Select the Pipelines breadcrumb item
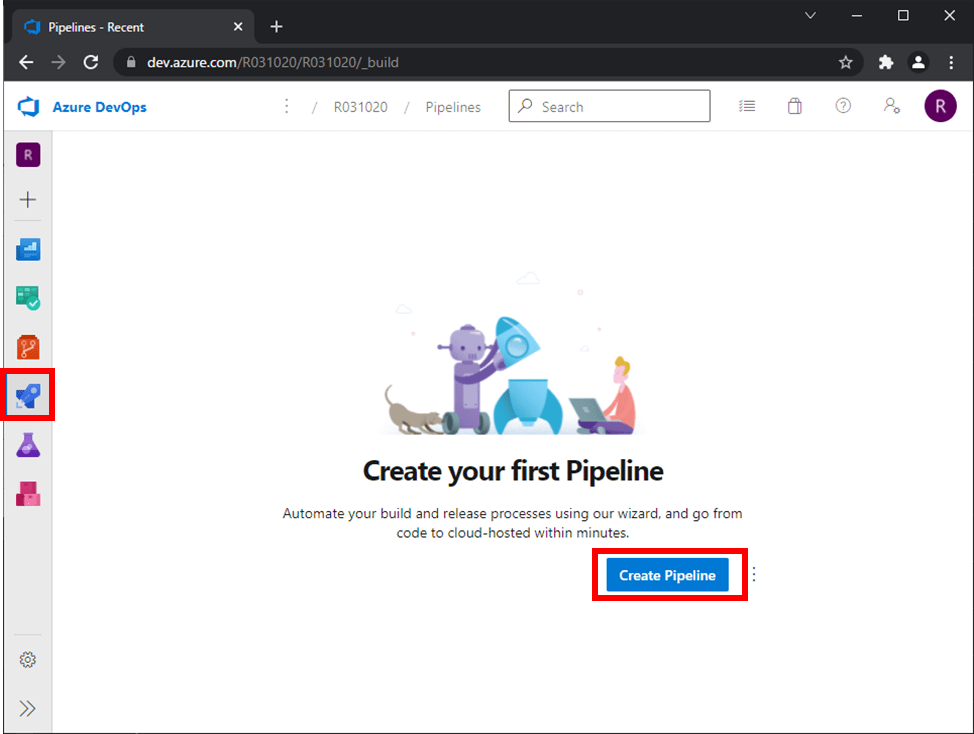The width and height of the screenshot is (974, 734). [x=453, y=107]
